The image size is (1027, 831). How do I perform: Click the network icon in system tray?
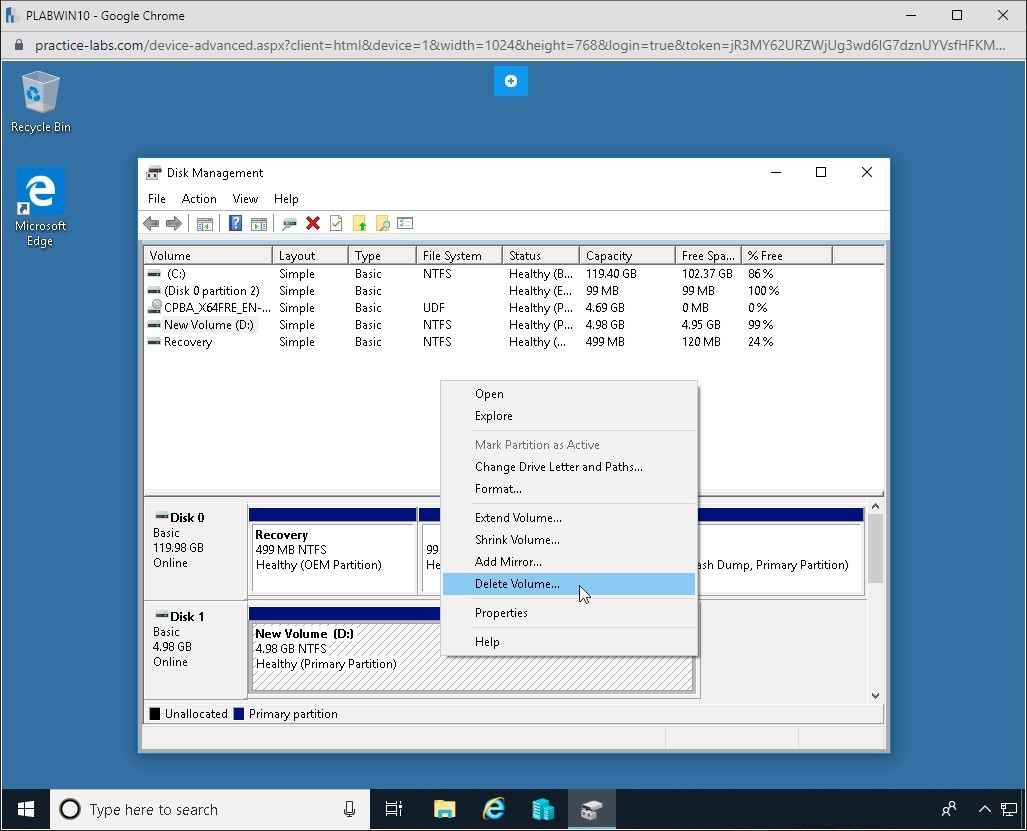tap(1009, 809)
